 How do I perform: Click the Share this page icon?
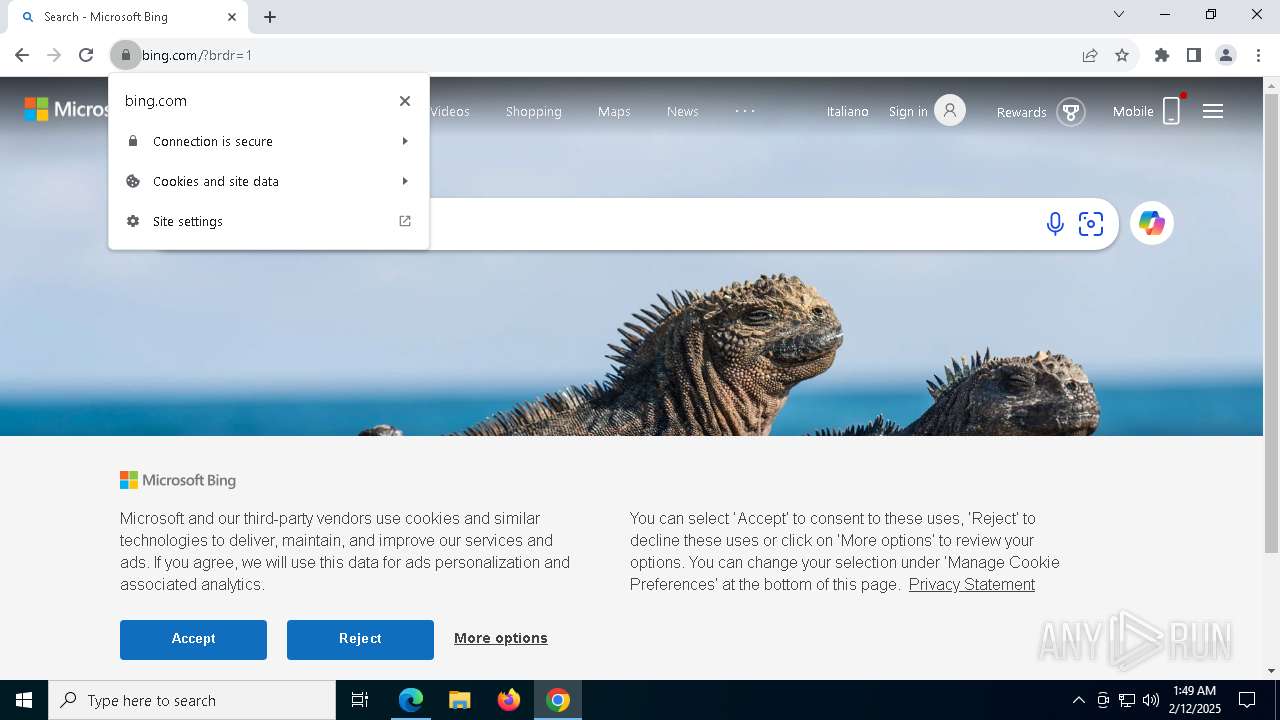[x=1090, y=55]
